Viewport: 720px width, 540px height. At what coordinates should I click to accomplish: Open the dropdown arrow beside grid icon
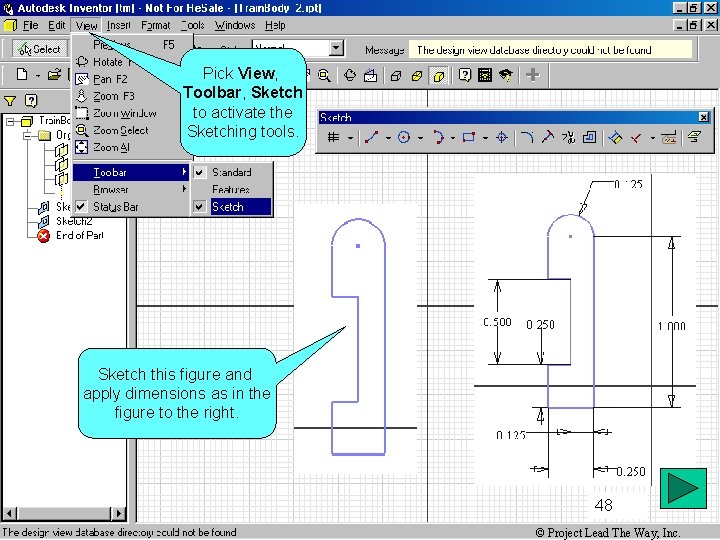350,138
